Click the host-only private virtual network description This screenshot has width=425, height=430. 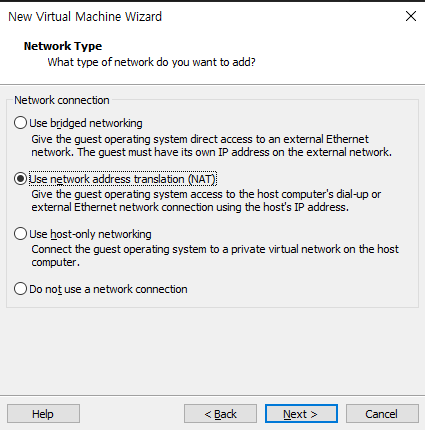click(x=215, y=256)
